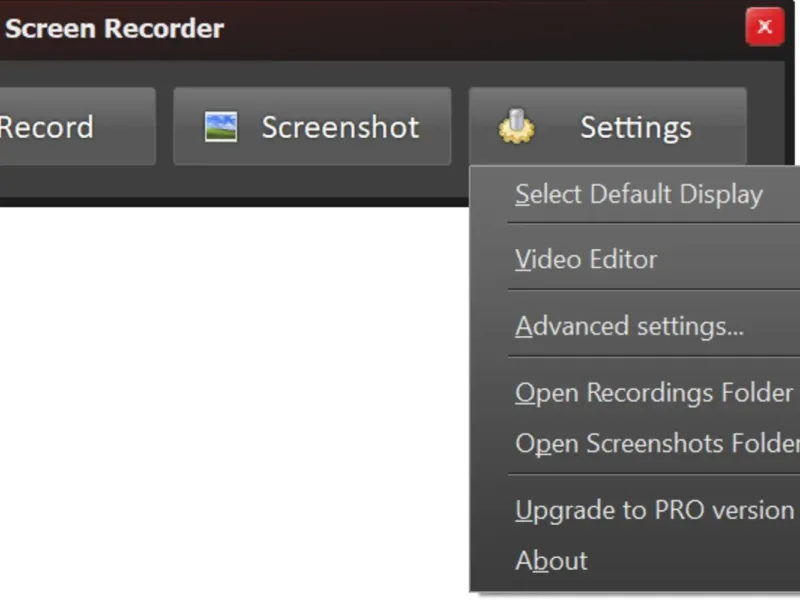
Task: Click the gear icon on Settings
Action: (x=516, y=127)
